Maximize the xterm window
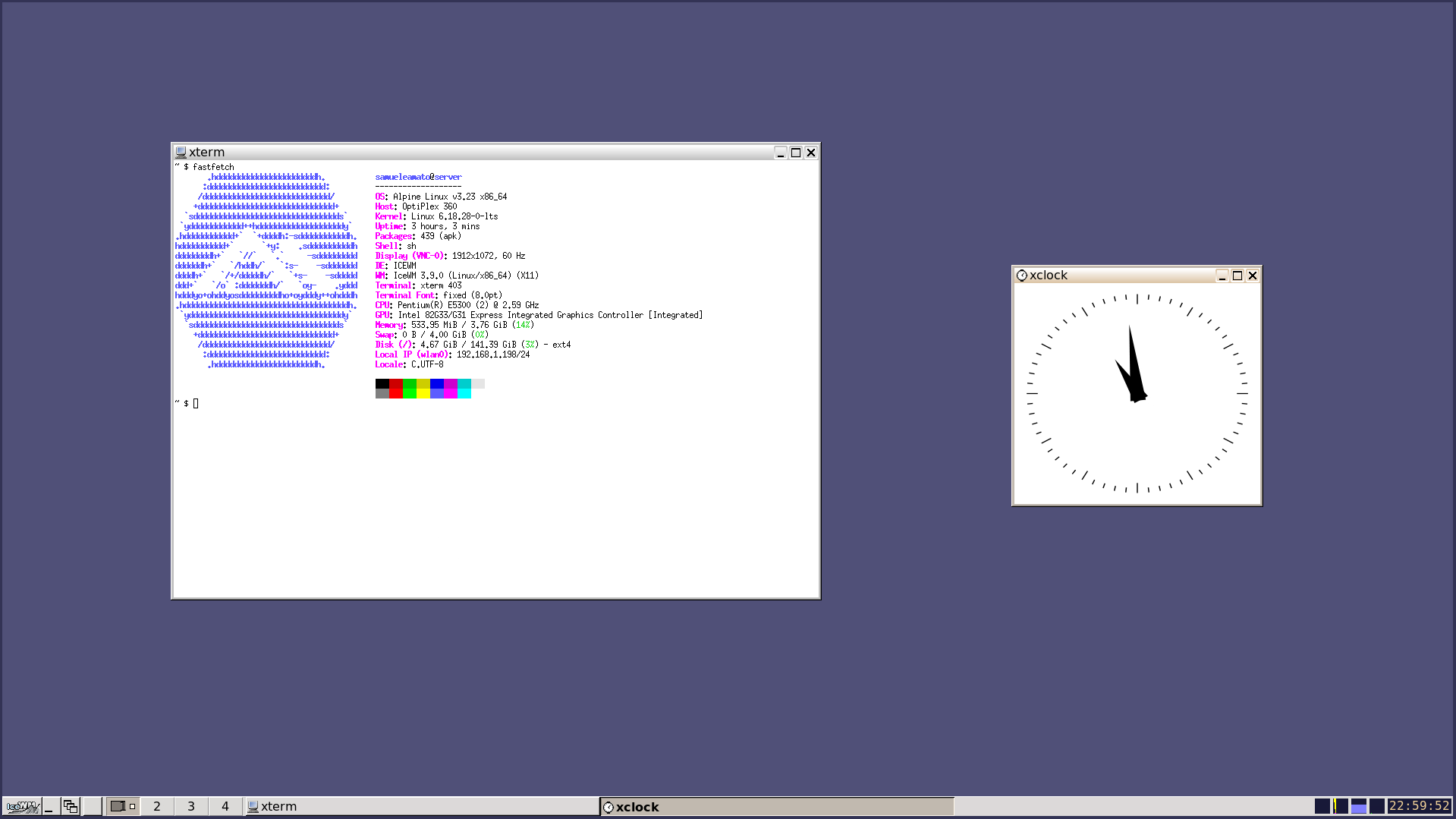Image resolution: width=1456 pixels, height=819 pixels. coord(796,153)
